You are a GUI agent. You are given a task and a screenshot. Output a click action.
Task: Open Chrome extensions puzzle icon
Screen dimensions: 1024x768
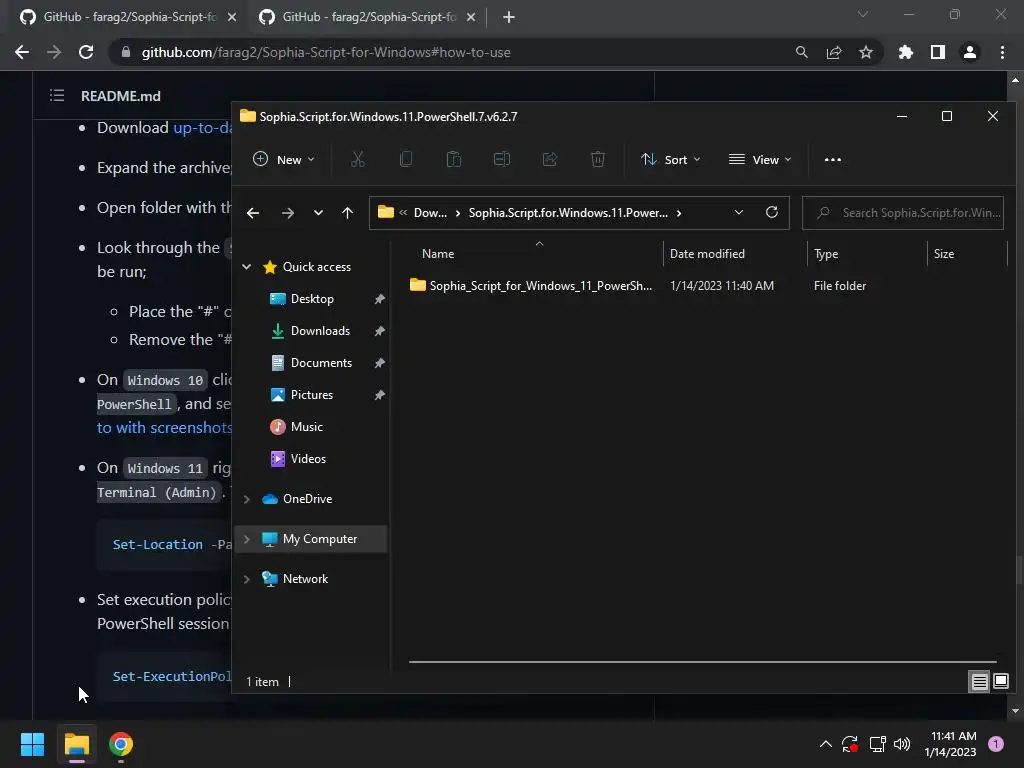(906, 52)
